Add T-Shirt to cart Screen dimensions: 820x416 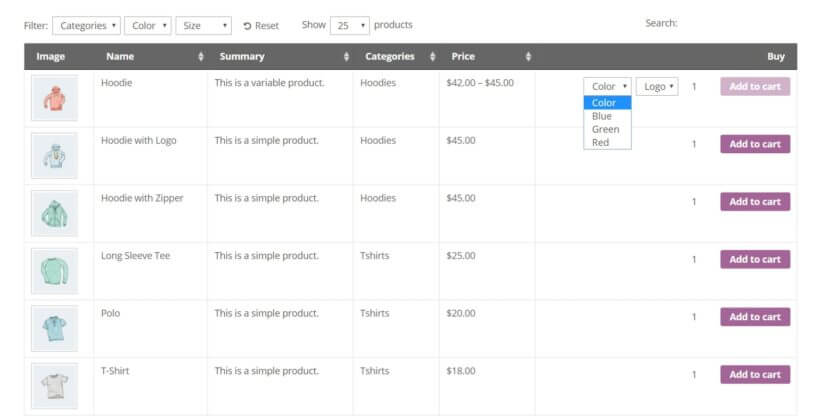tap(755, 374)
